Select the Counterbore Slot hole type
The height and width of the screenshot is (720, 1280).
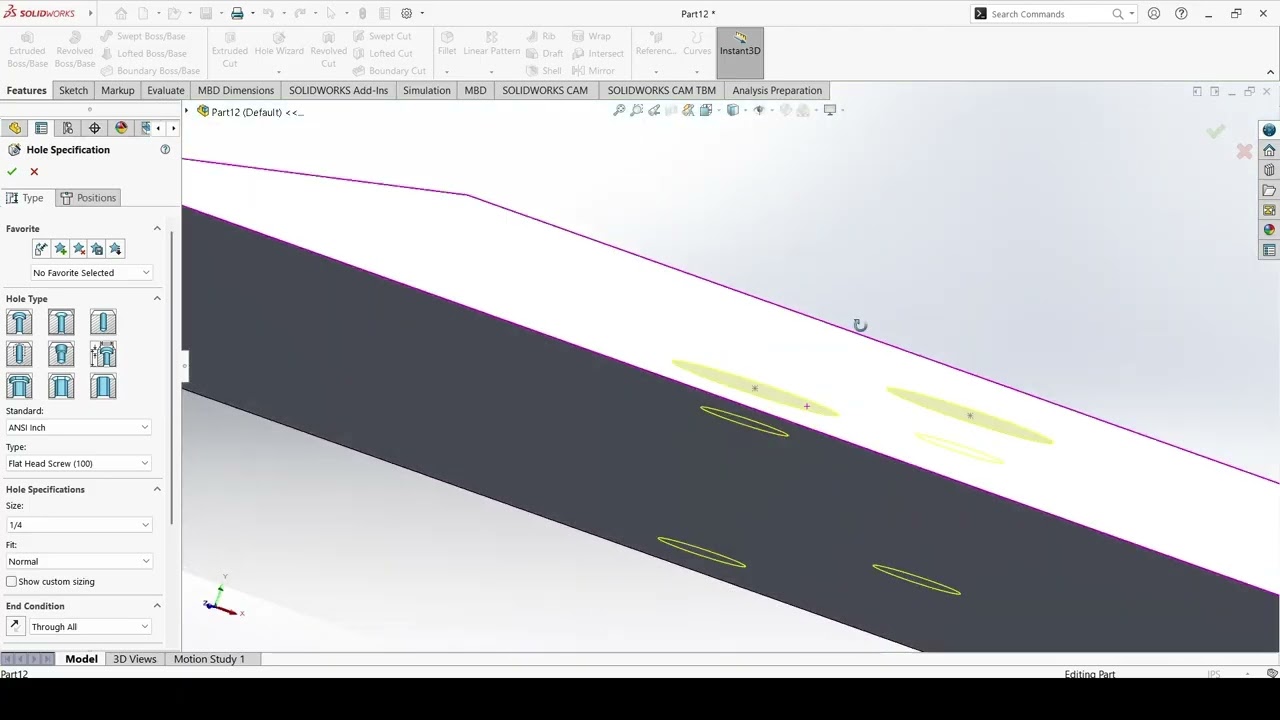click(19, 386)
